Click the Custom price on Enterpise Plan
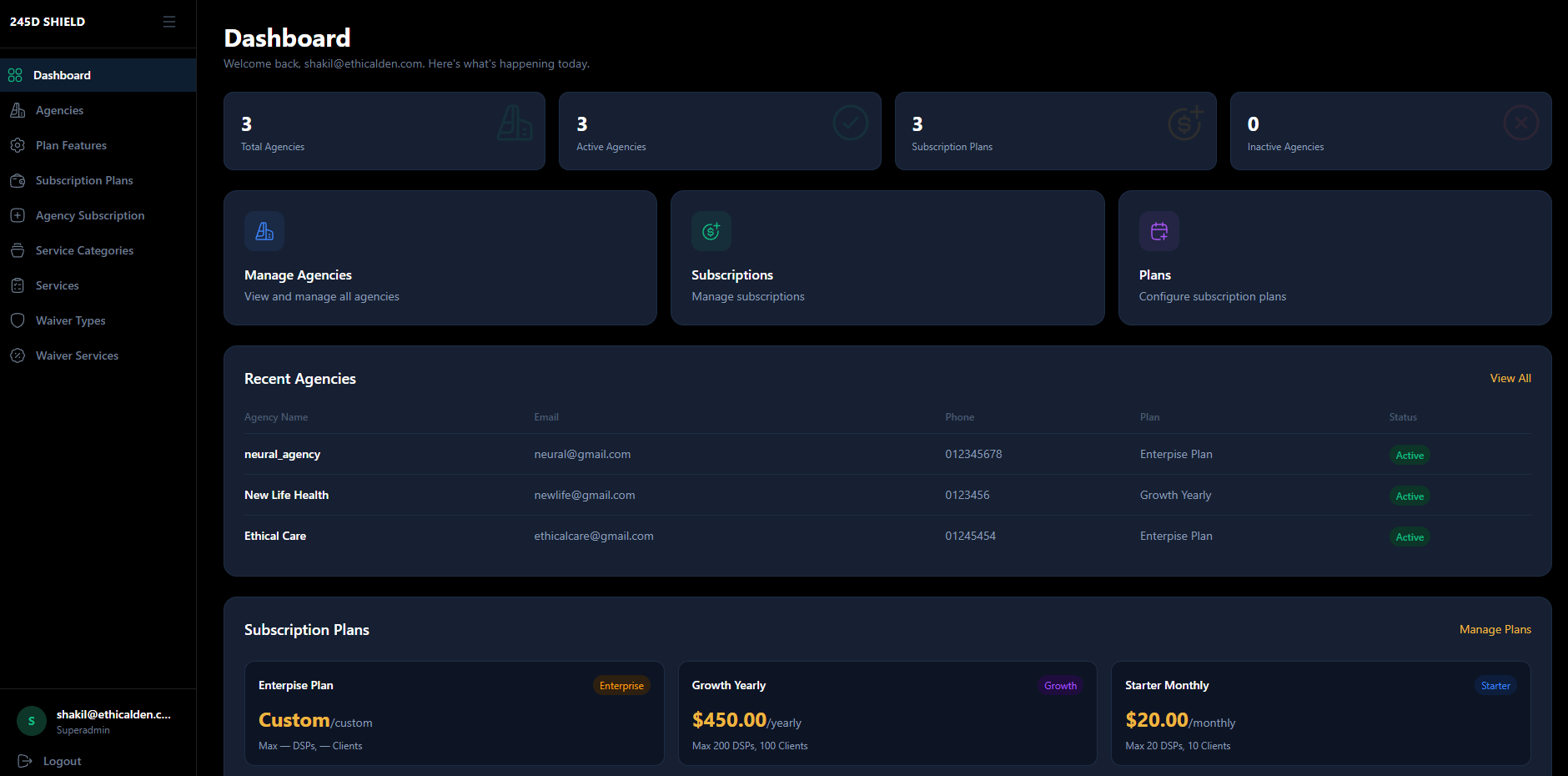 pyautogui.click(x=294, y=720)
